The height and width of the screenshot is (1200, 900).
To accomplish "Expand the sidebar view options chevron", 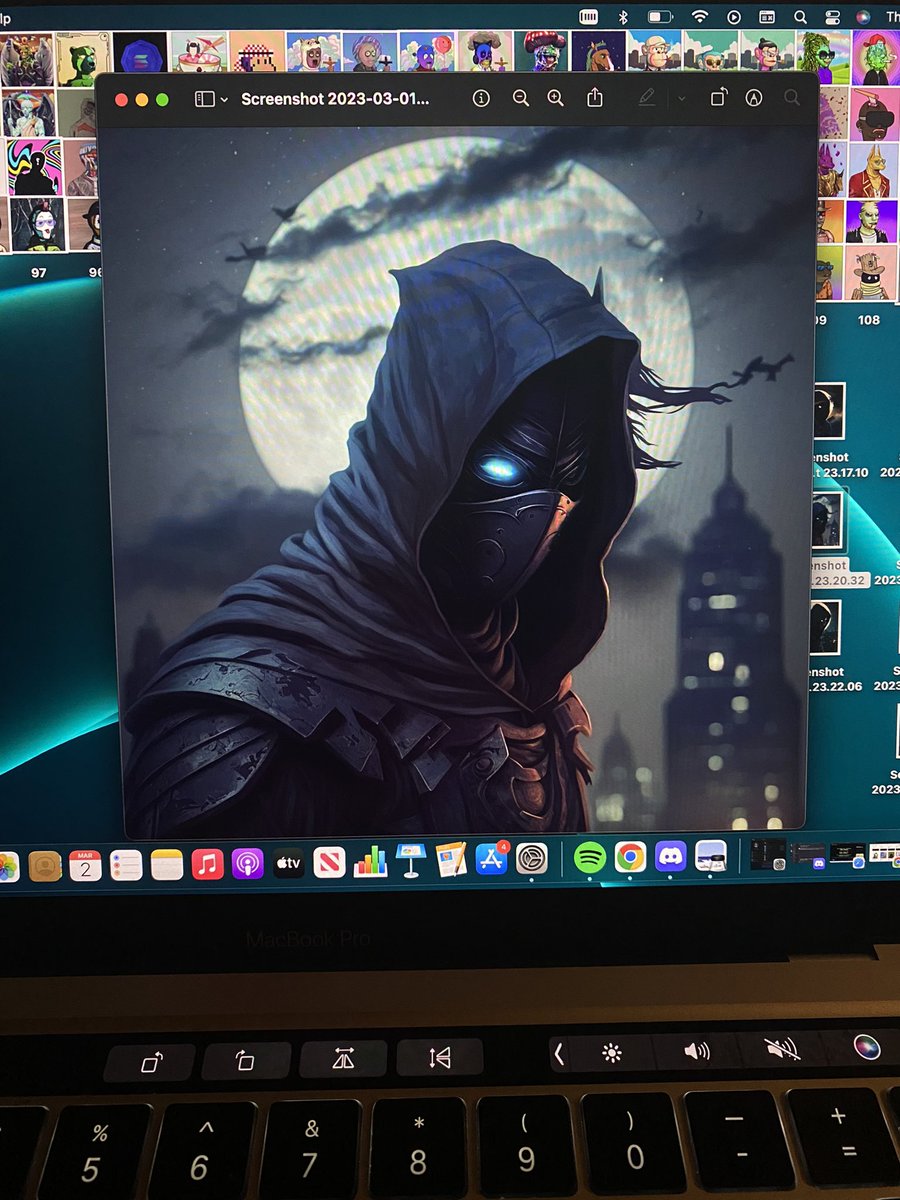I will point(224,100).
